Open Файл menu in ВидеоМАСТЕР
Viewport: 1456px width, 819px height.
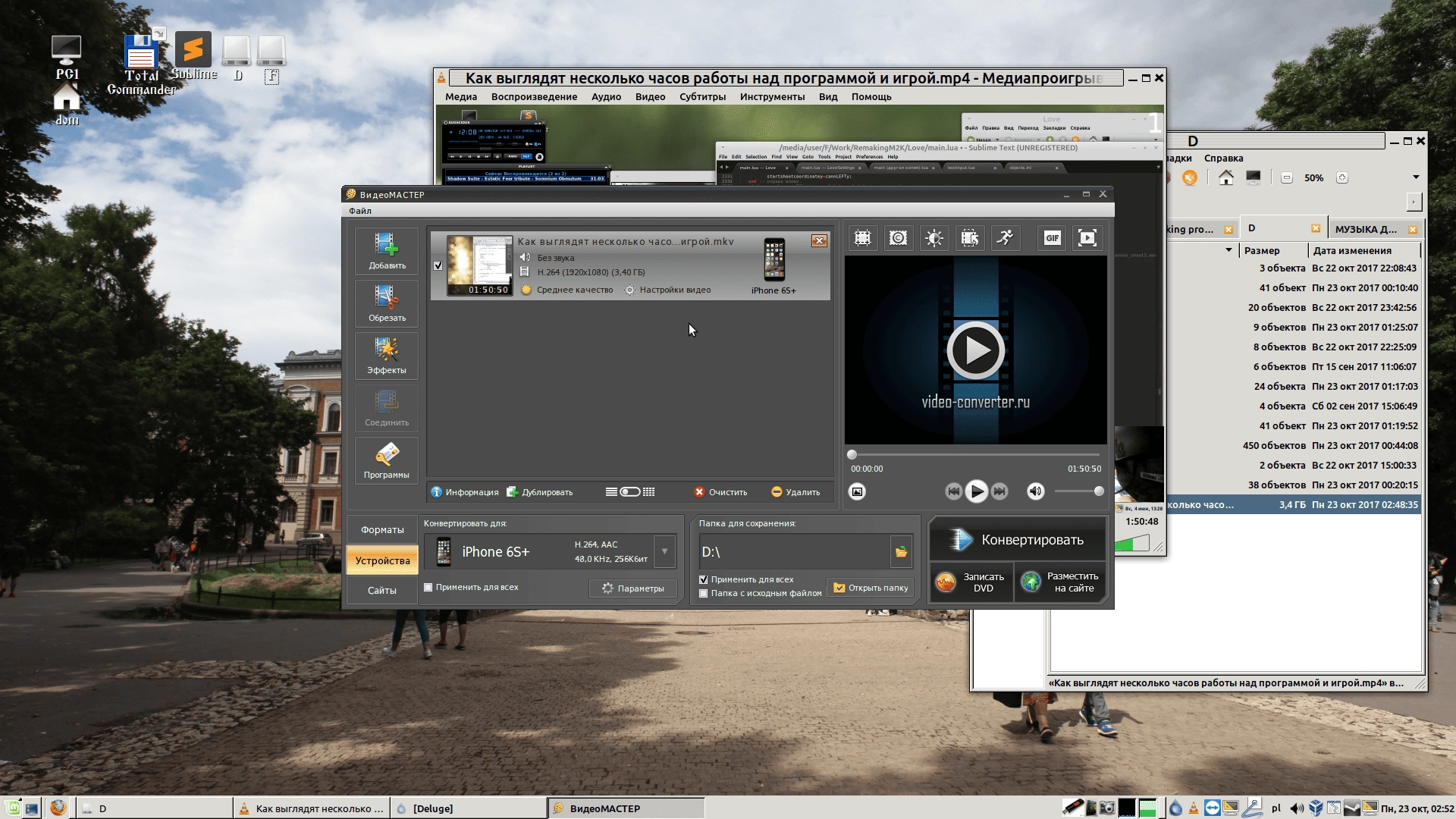[360, 211]
